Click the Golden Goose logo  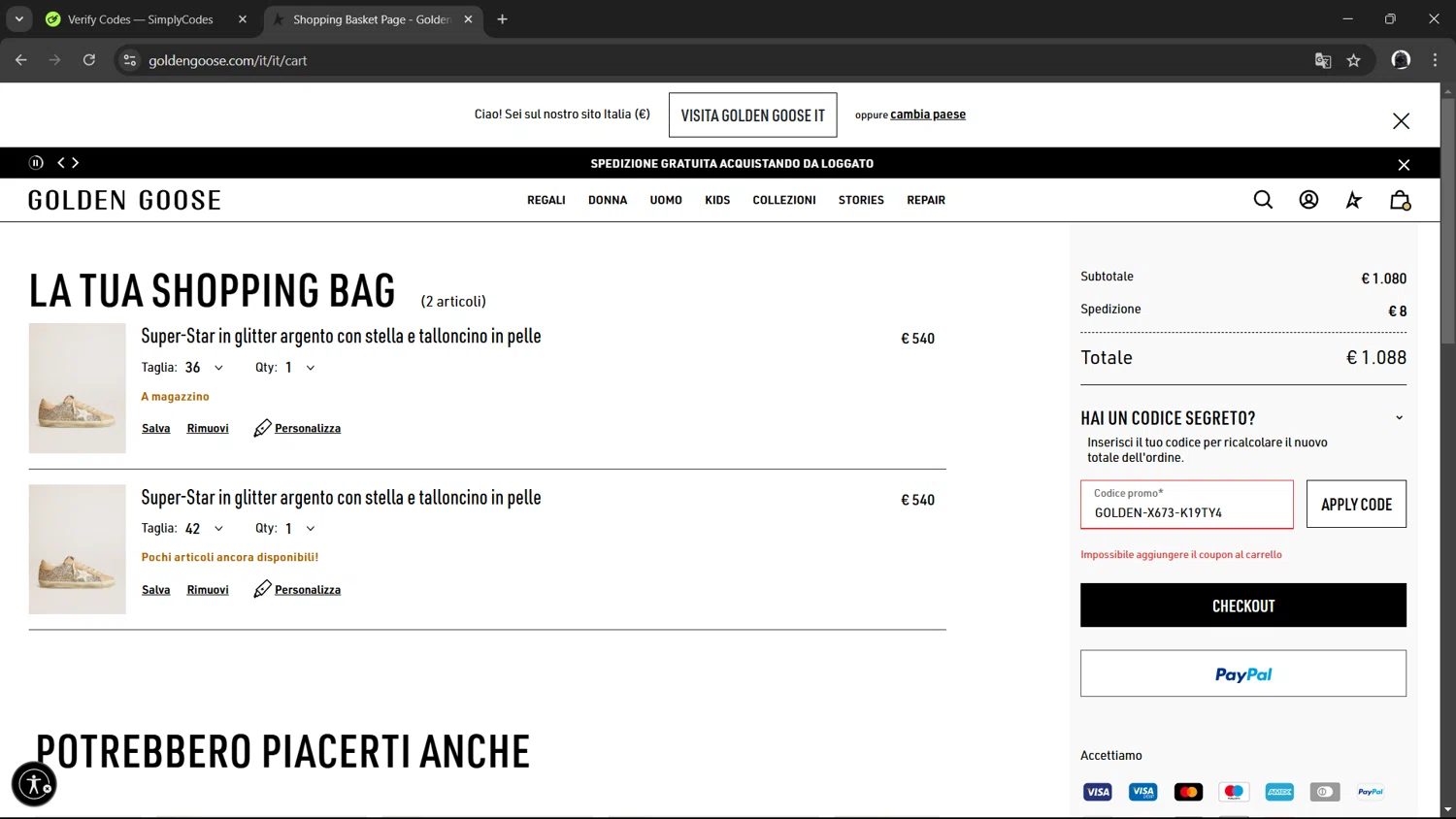[x=125, y=200]
